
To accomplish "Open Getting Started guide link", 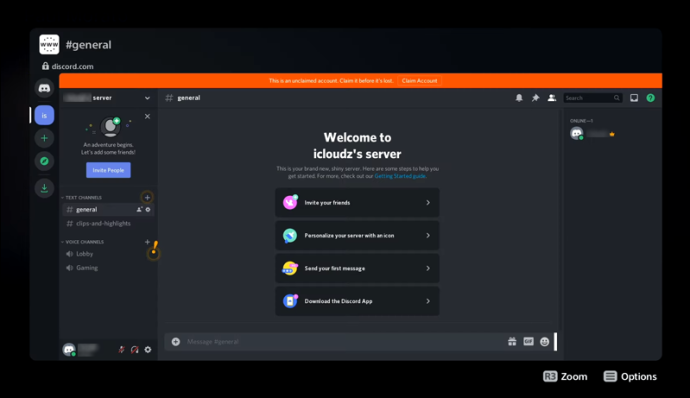I will pyautogui.click(x=400, y=176).
